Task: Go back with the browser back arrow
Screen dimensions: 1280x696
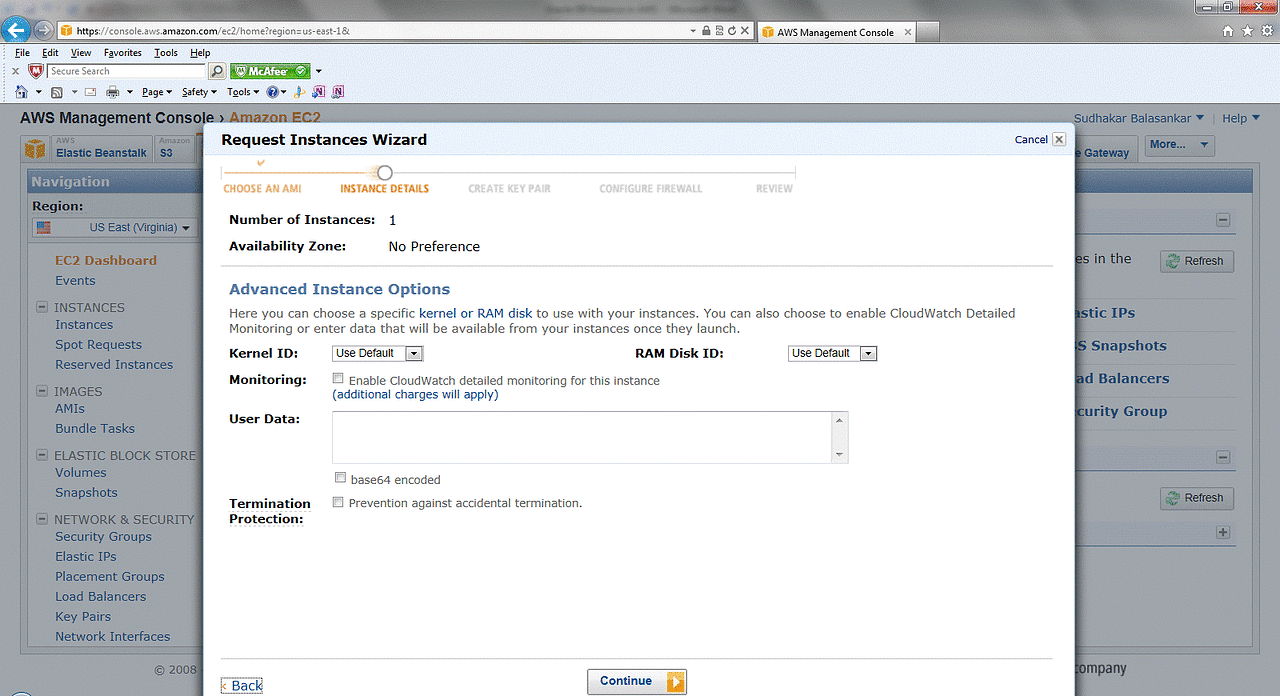Action: coord(15,30)
